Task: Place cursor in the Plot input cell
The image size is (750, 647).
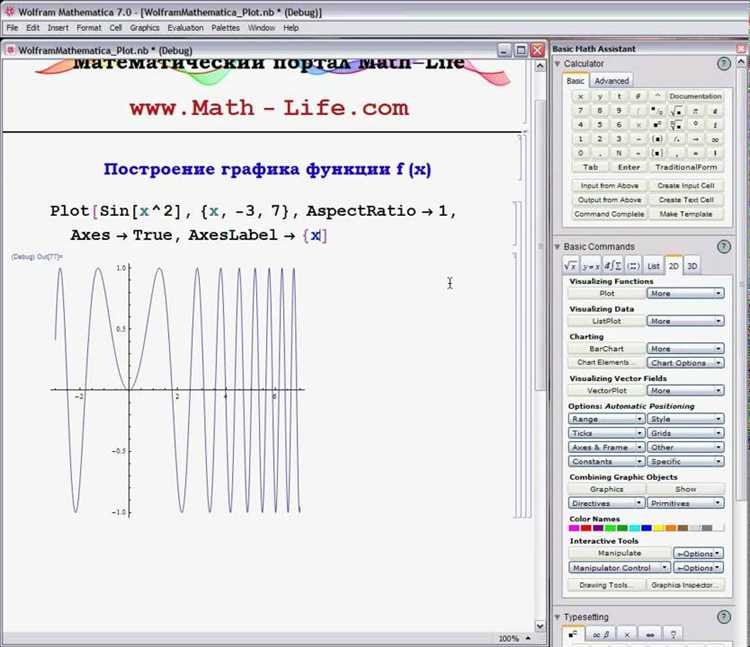Action: tap(254, 223)
